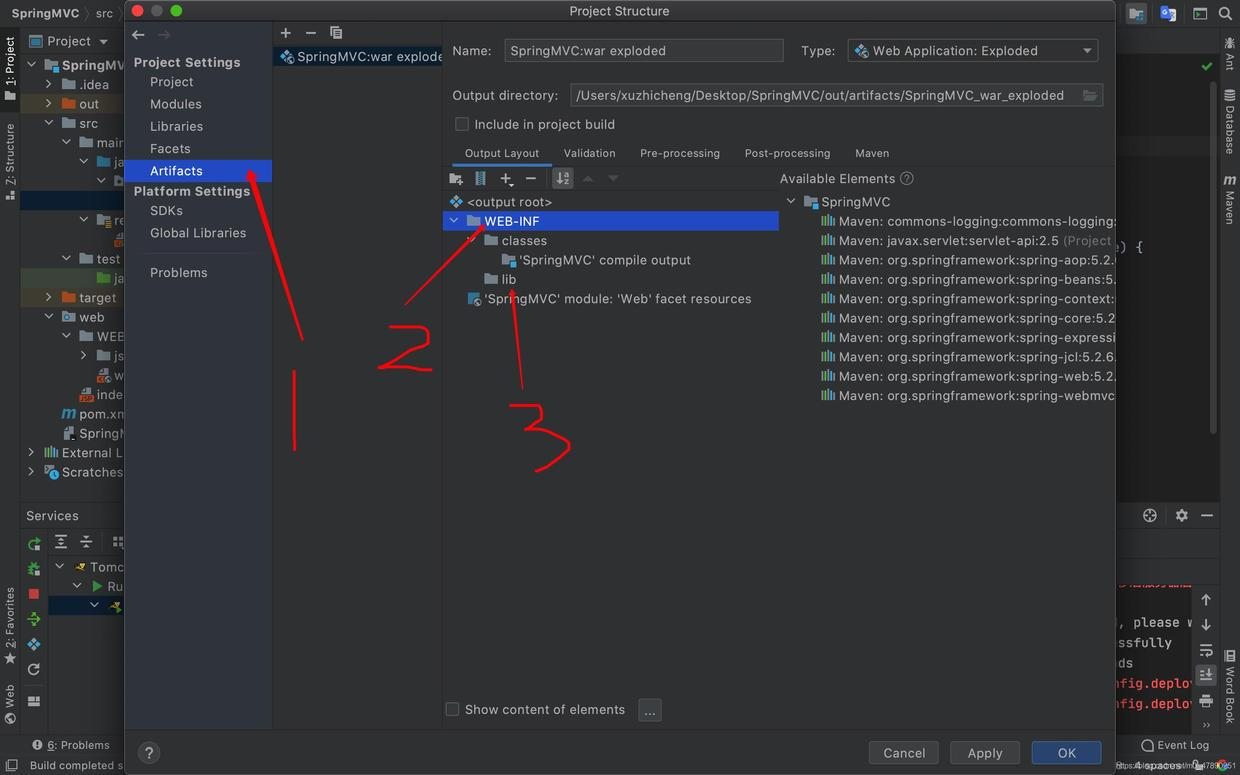Expand all services in Services toolbar

coord(61,542)
